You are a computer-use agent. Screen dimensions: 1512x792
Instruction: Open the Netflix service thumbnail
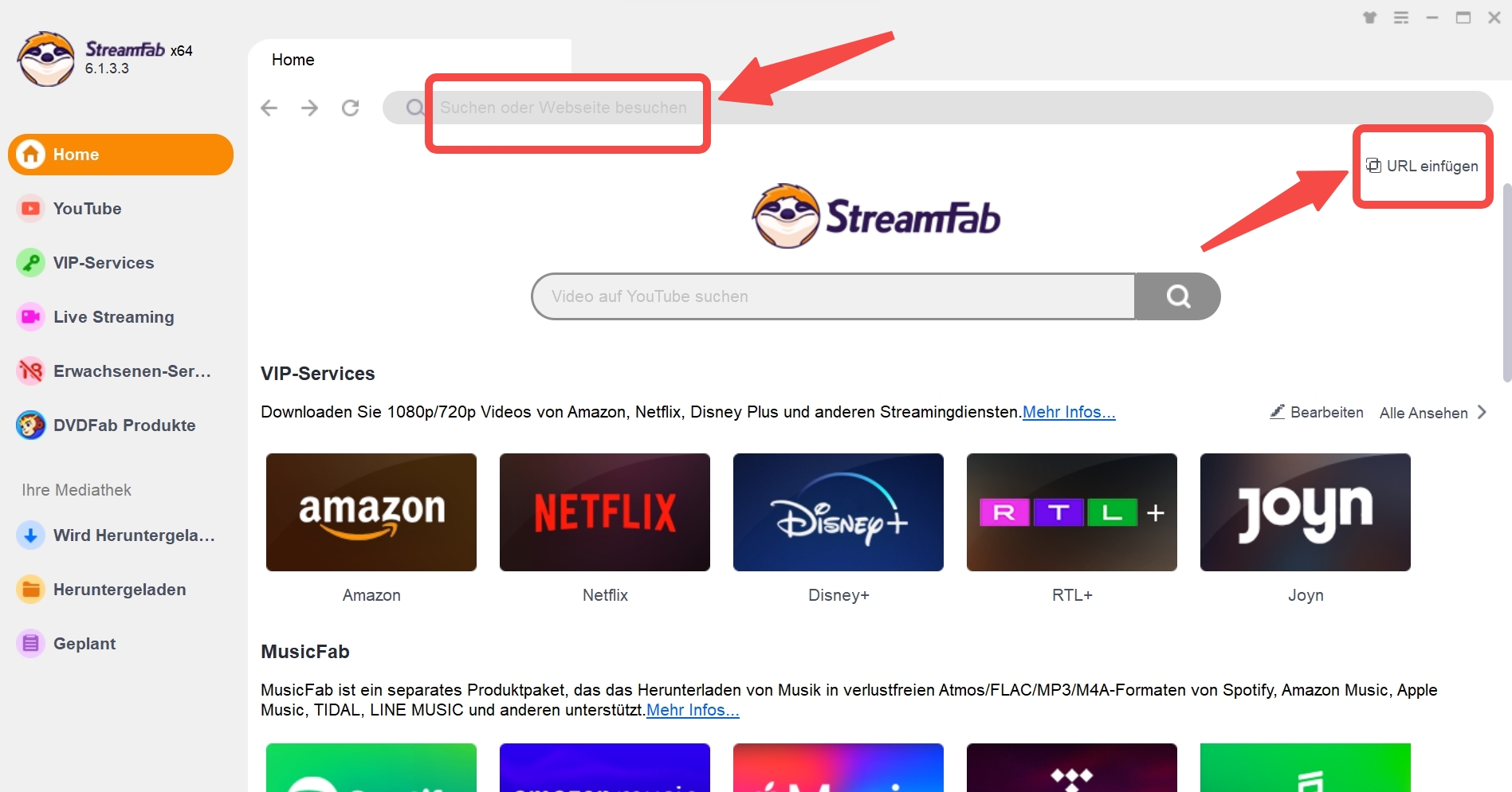[605, 512]
